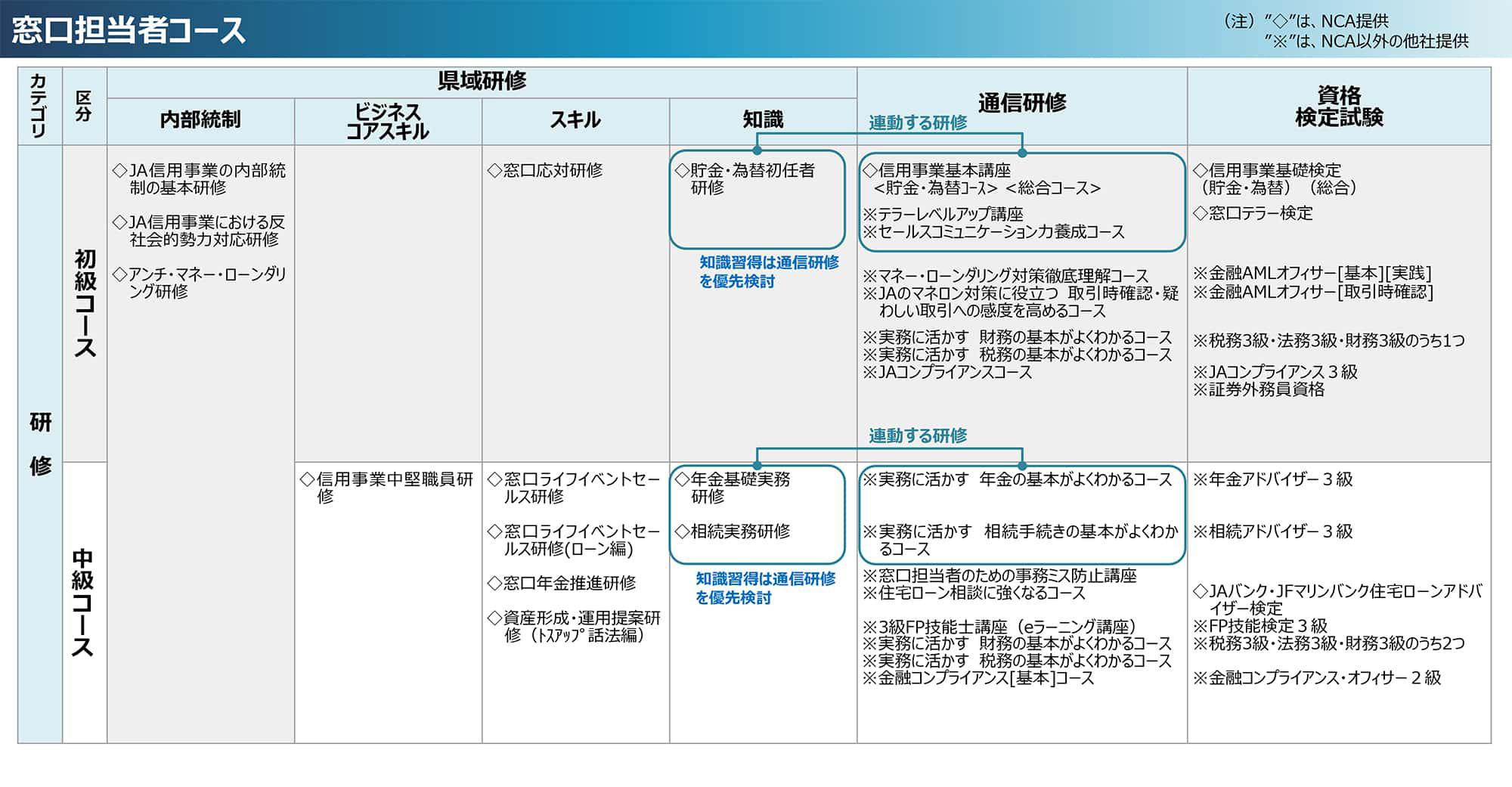Click JA信用事業の内部統制の基本研修

[200, 179]
